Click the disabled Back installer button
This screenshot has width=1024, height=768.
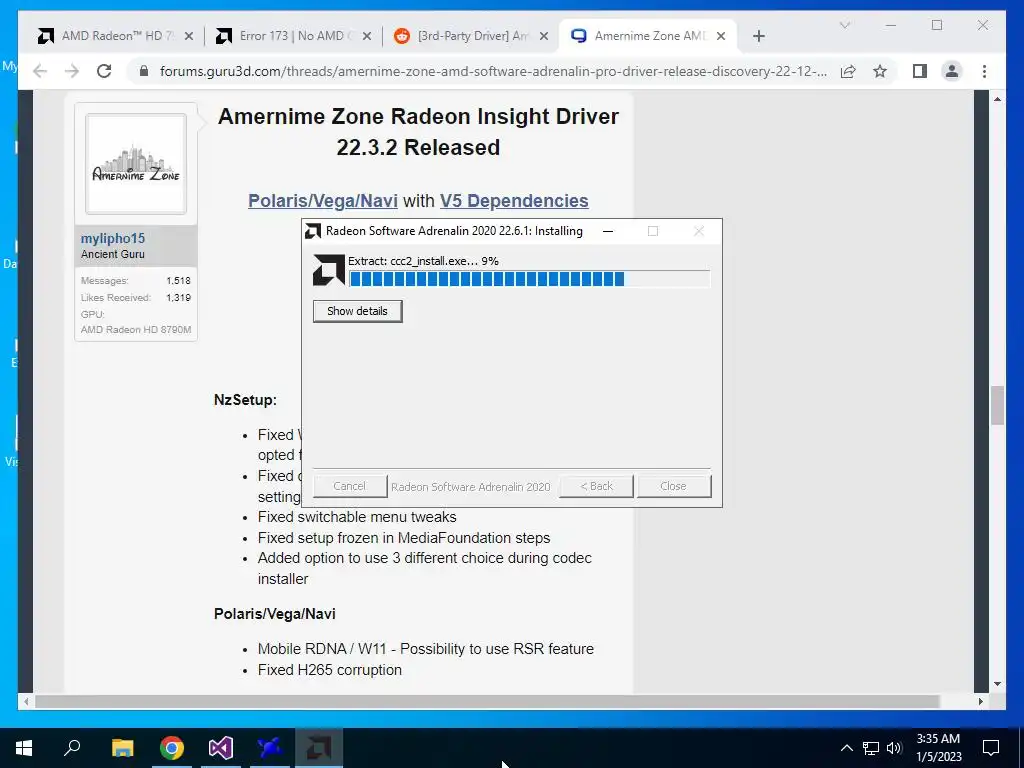(596, 486)
